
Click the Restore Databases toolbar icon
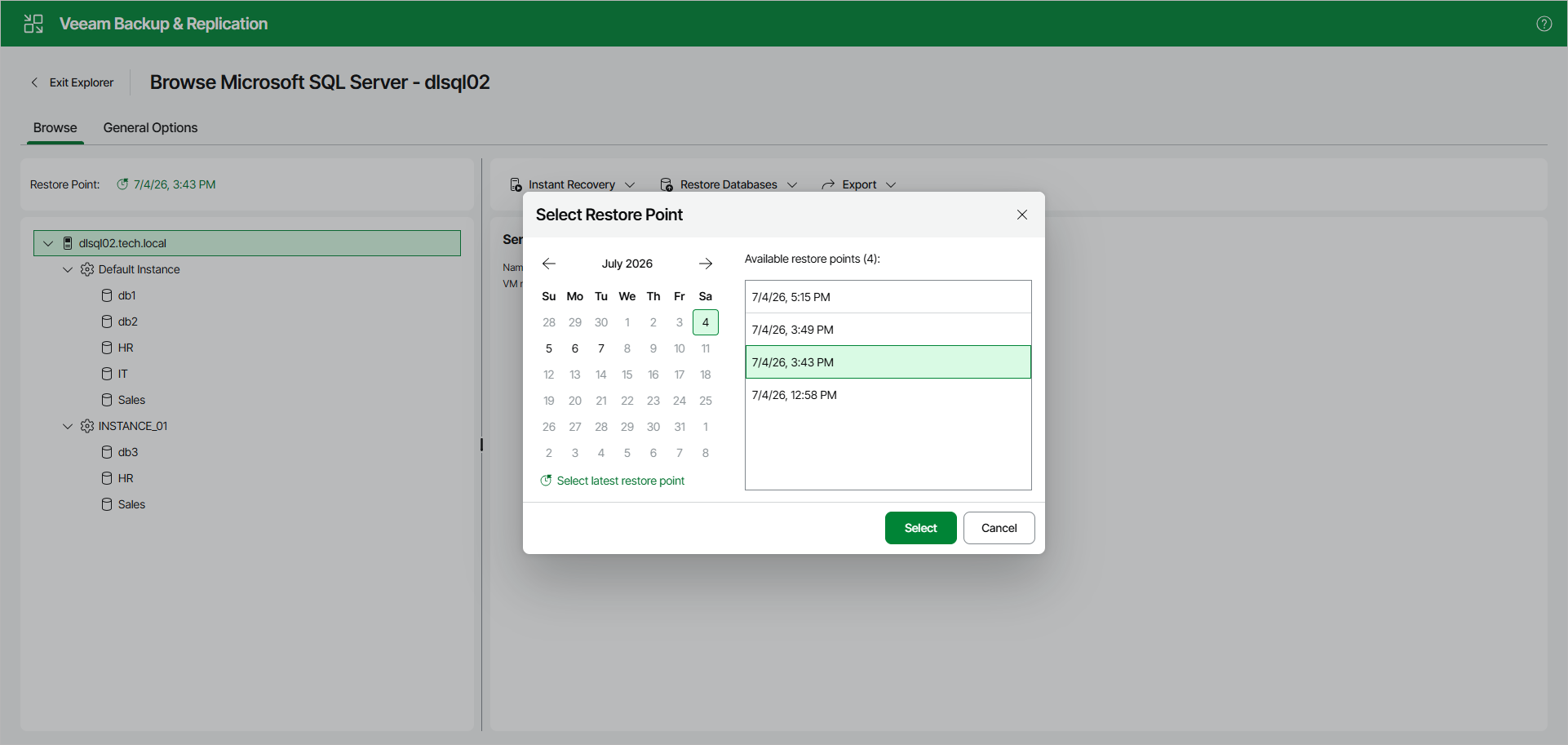pos(667,184)
